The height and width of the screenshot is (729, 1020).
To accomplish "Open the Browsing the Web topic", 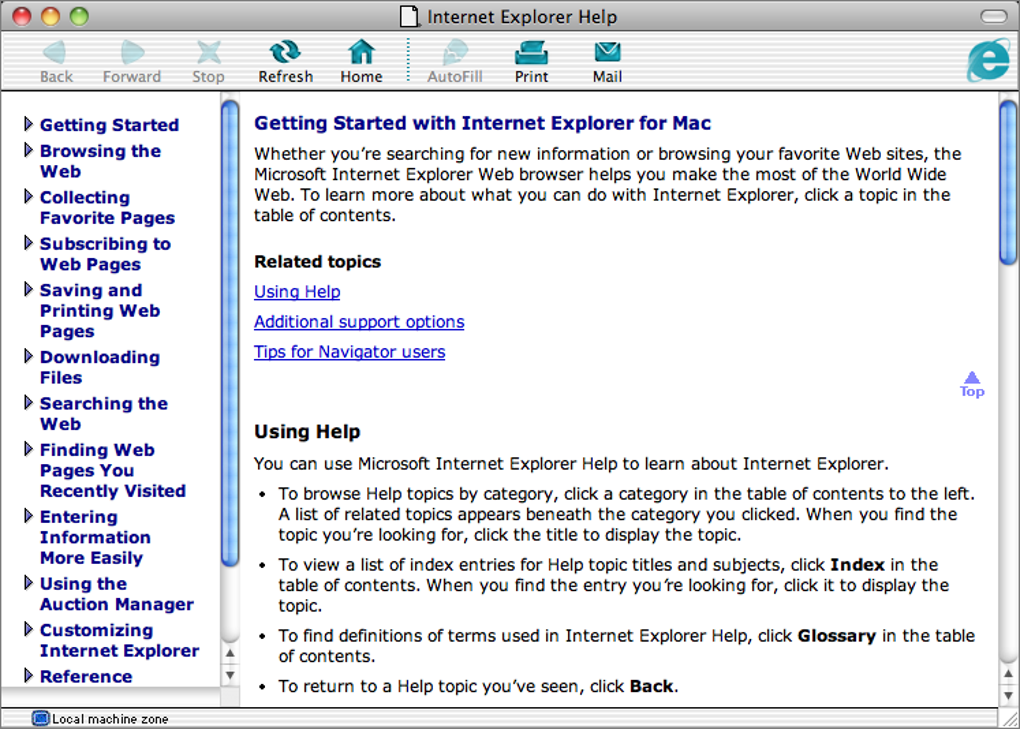I will pyautogui.click(x=100, y=161).
